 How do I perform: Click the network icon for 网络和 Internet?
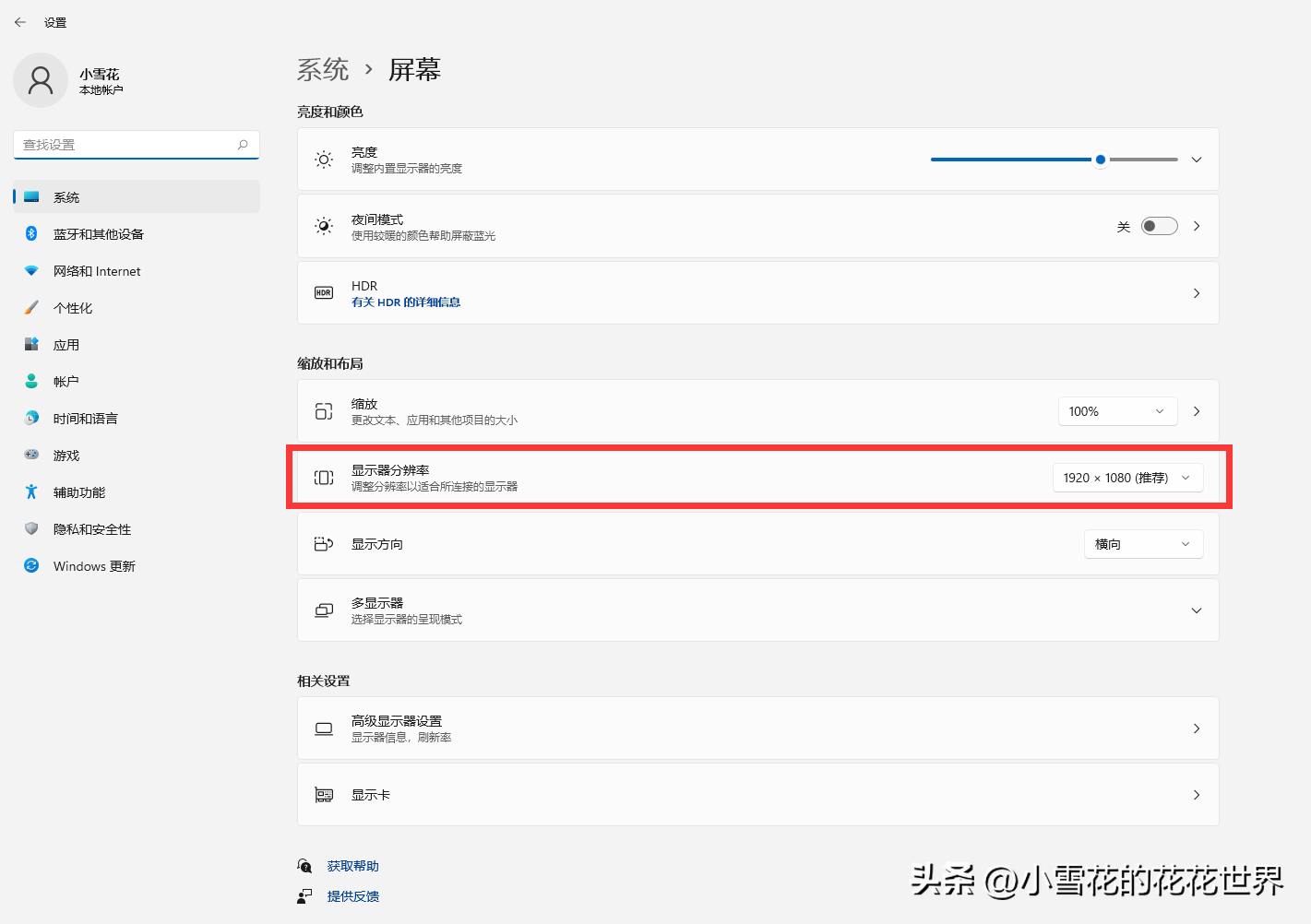pos(31,271)
